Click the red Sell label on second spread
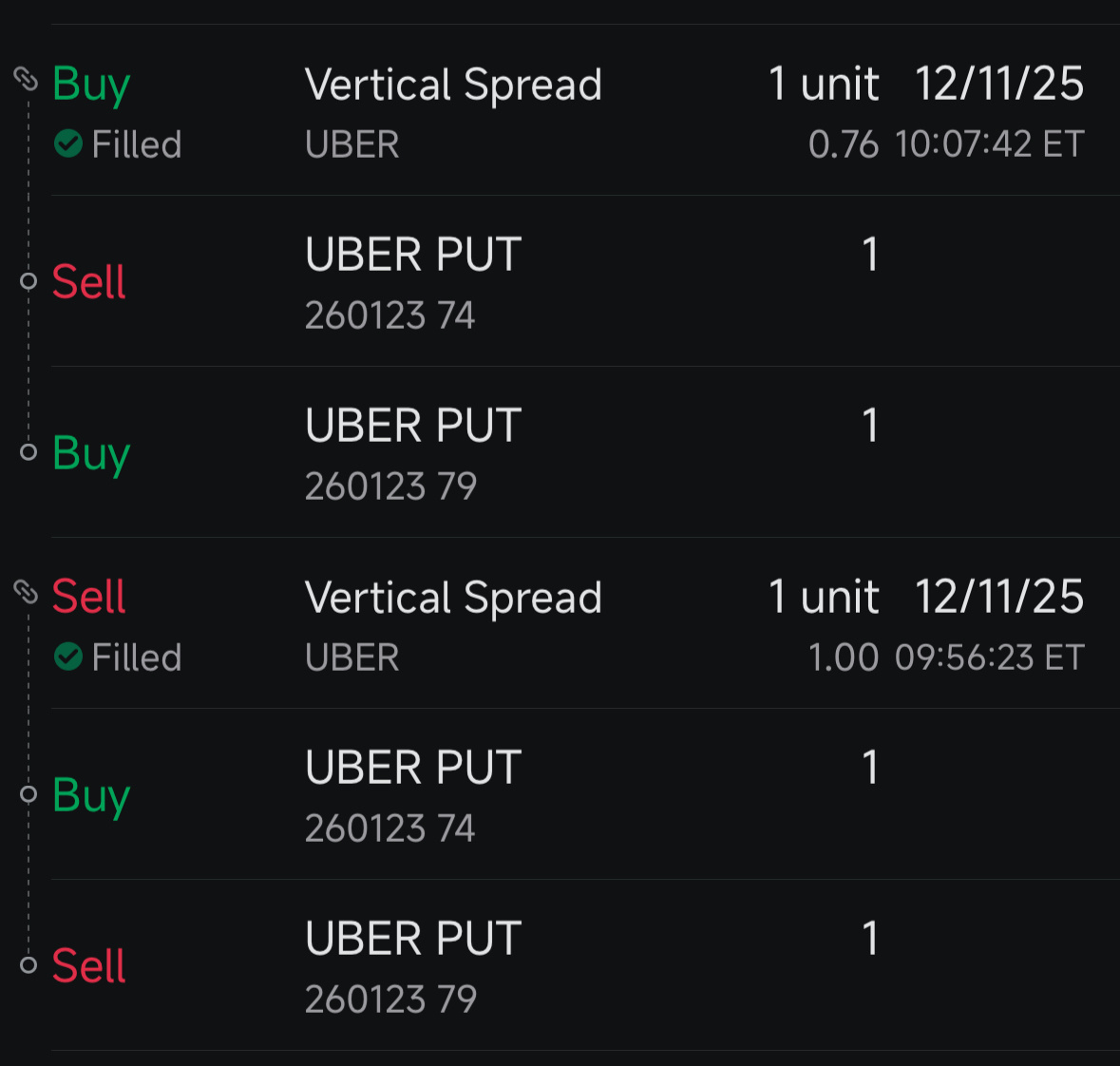 (x=89, y=596)
